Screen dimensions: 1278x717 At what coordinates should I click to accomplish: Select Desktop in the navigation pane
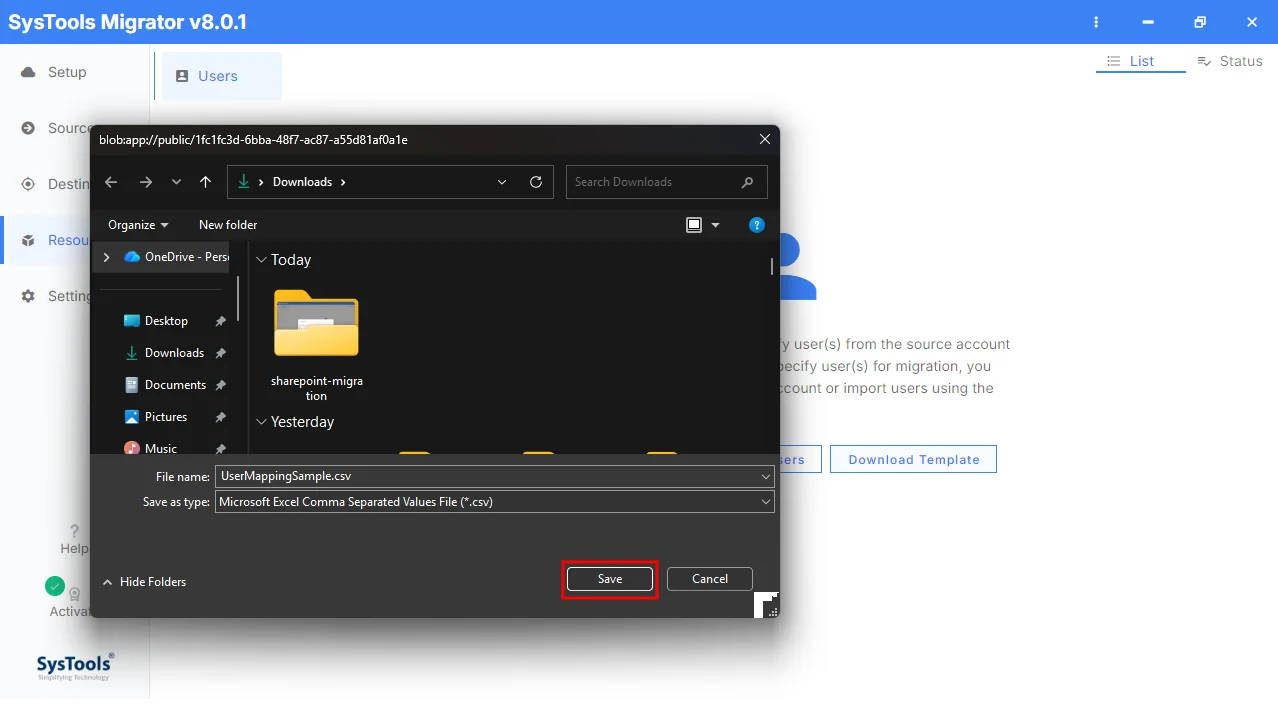point(166,321)
